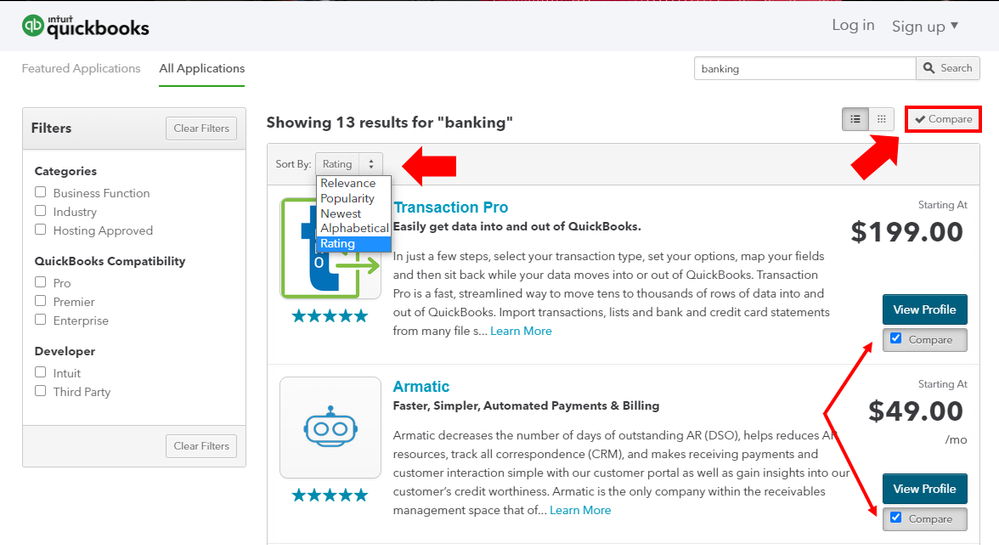Uncheck Compare for Transaction Pro

[896, 338]
